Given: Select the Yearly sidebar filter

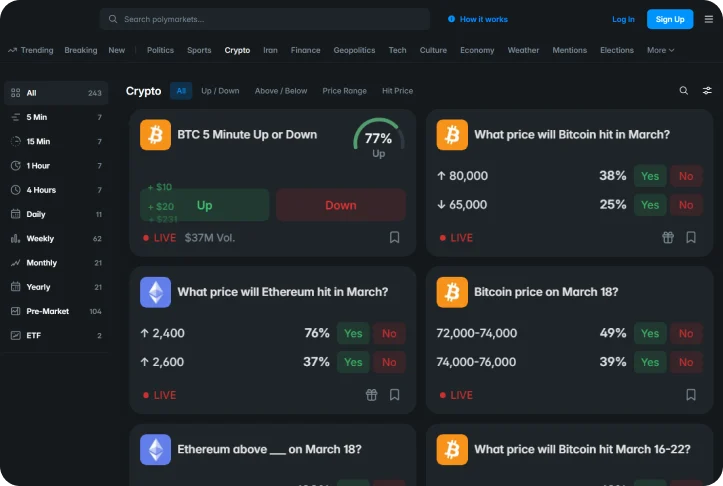Looking at the screenshot, I should click(56, 287).
